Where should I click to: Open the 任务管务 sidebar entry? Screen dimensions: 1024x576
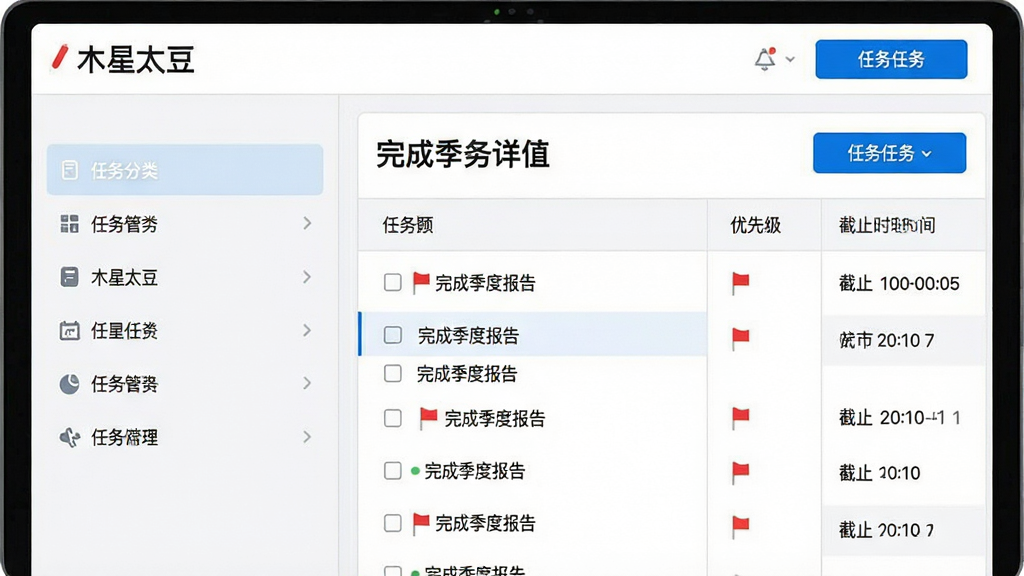pos(185,223)
